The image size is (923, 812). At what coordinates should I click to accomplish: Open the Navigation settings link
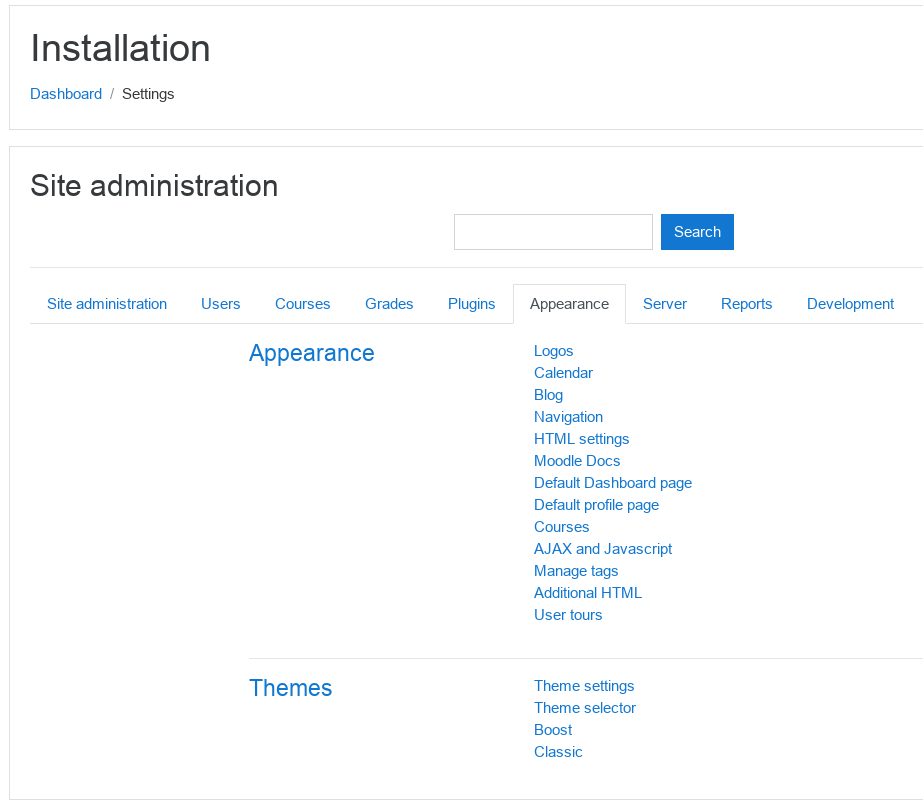click(x=568, y=417)
